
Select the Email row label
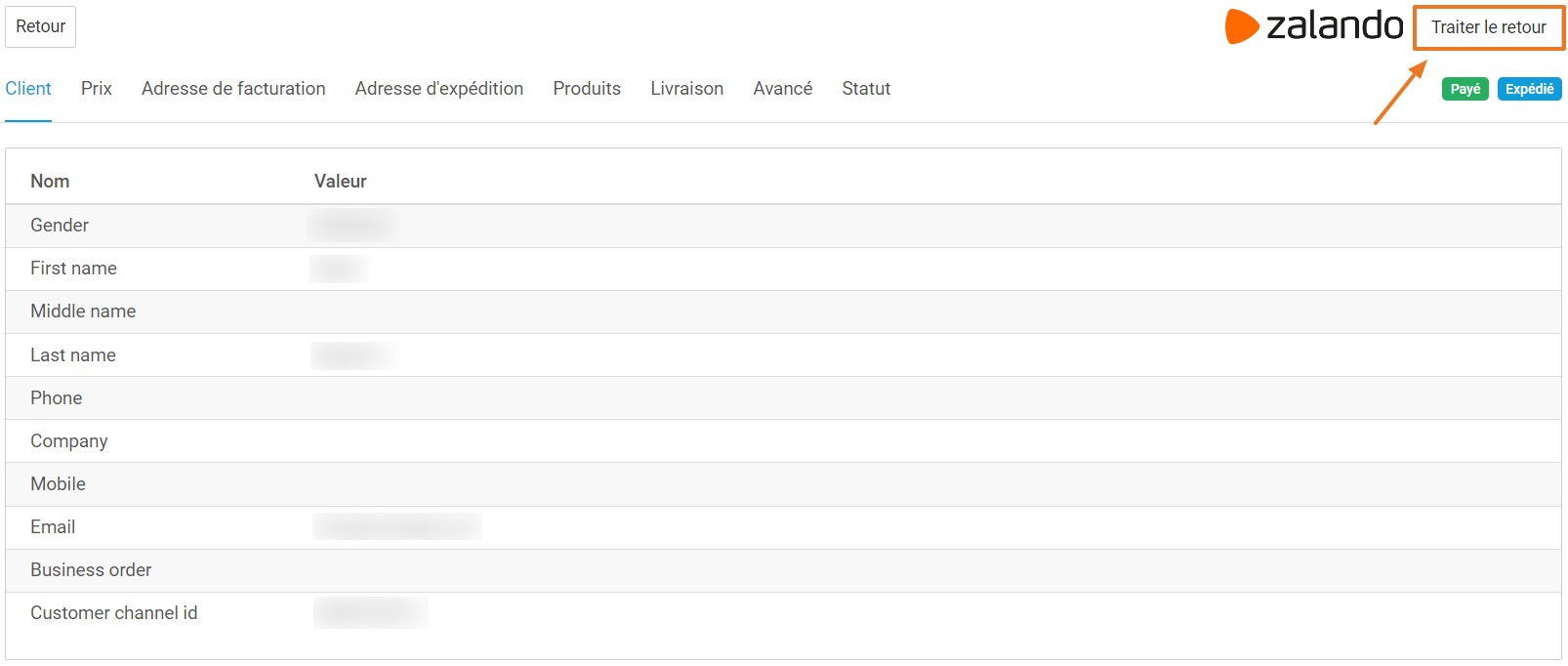[x=53, y=527]
